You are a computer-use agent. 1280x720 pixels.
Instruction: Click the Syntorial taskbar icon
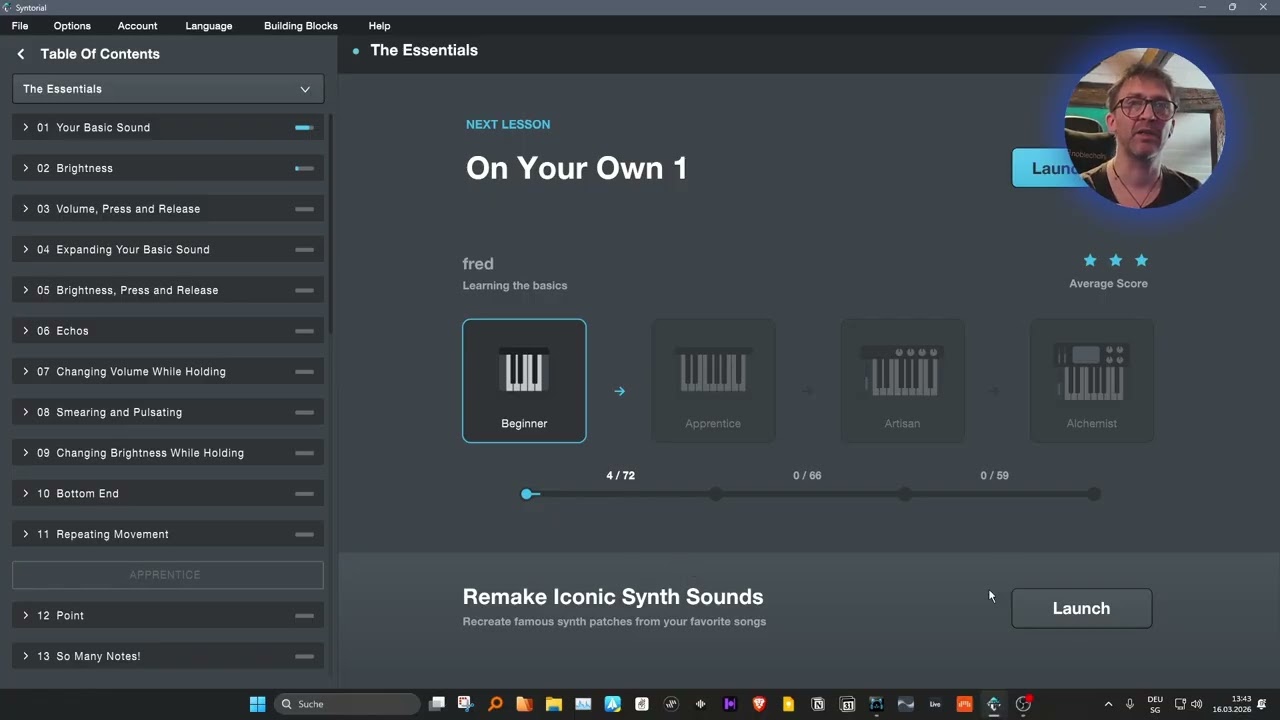pos(994,704)
